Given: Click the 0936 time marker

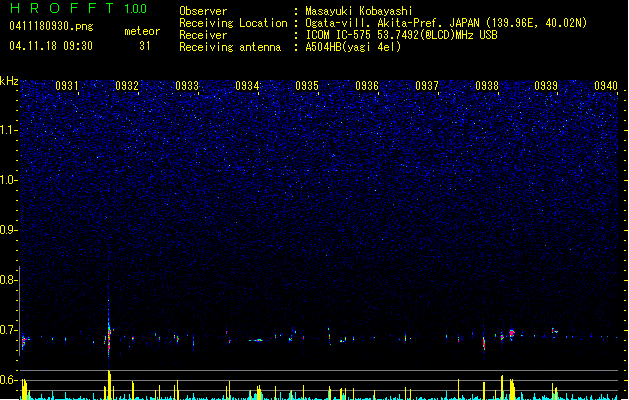Looking at the screenshot, I should pos(367,85).
